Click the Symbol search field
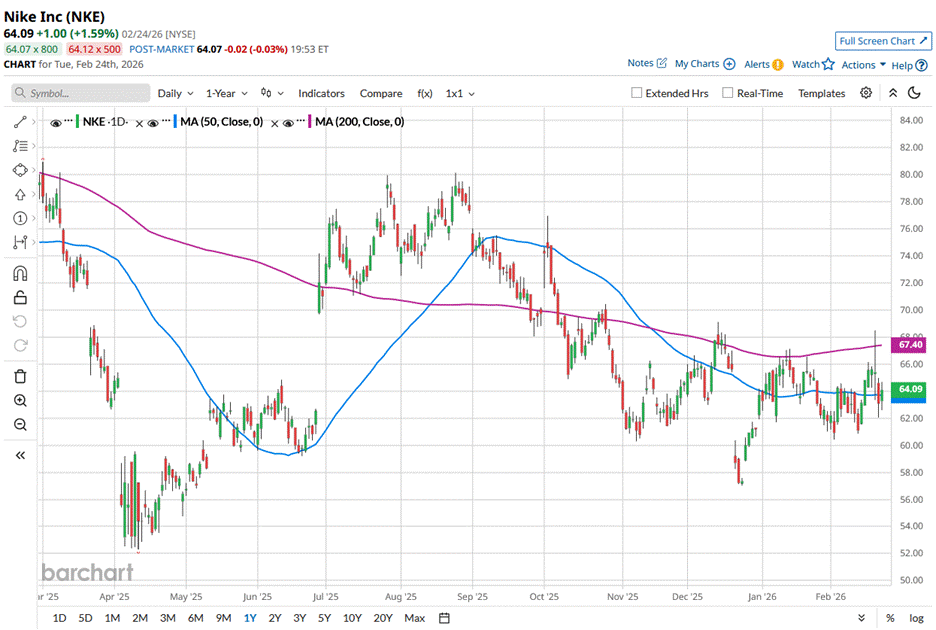The height and width of the screenshot is (630, 936). tap(77, 93)
